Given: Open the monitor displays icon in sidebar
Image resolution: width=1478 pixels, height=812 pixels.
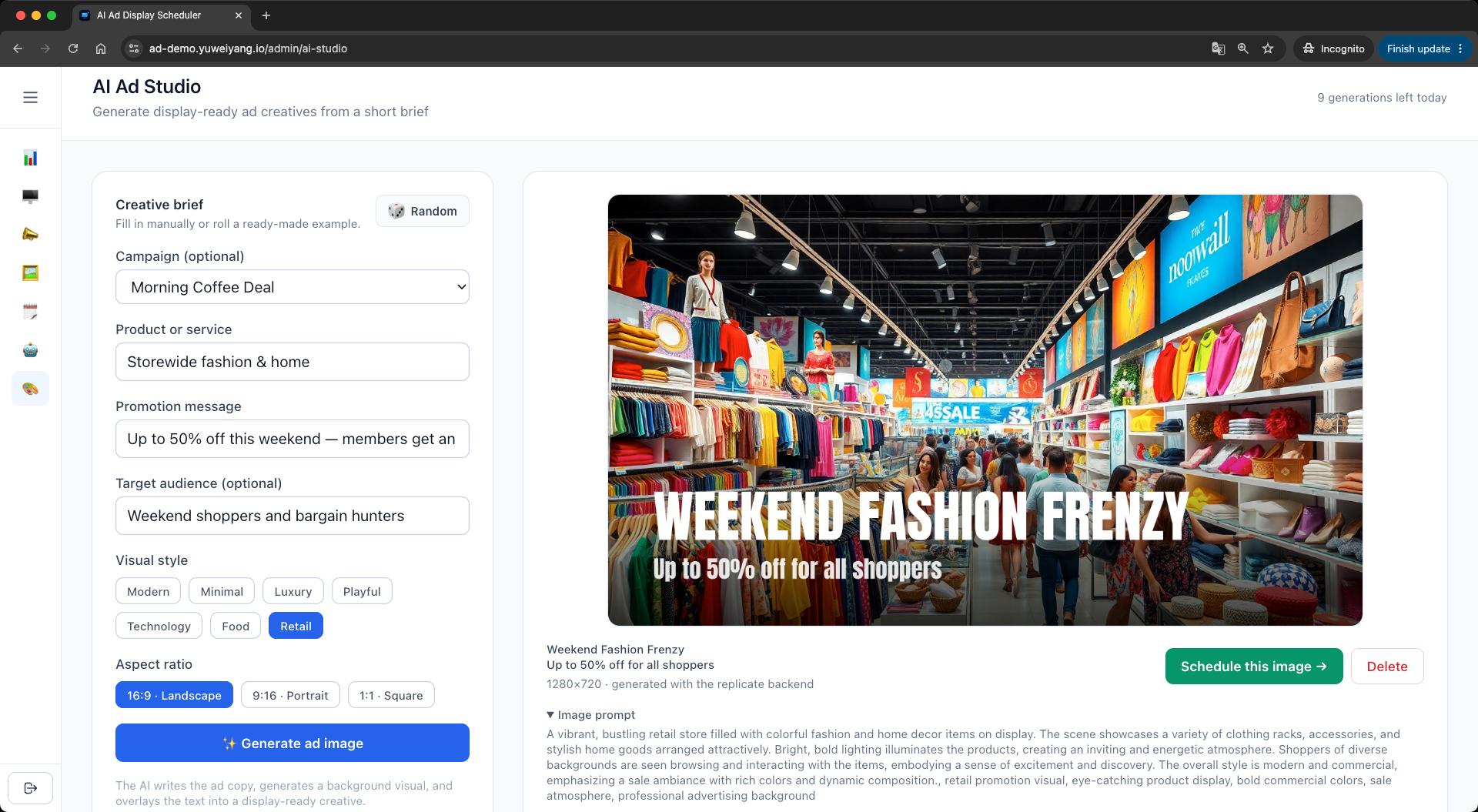Looking at the screenshot, I should coord(30,196).
